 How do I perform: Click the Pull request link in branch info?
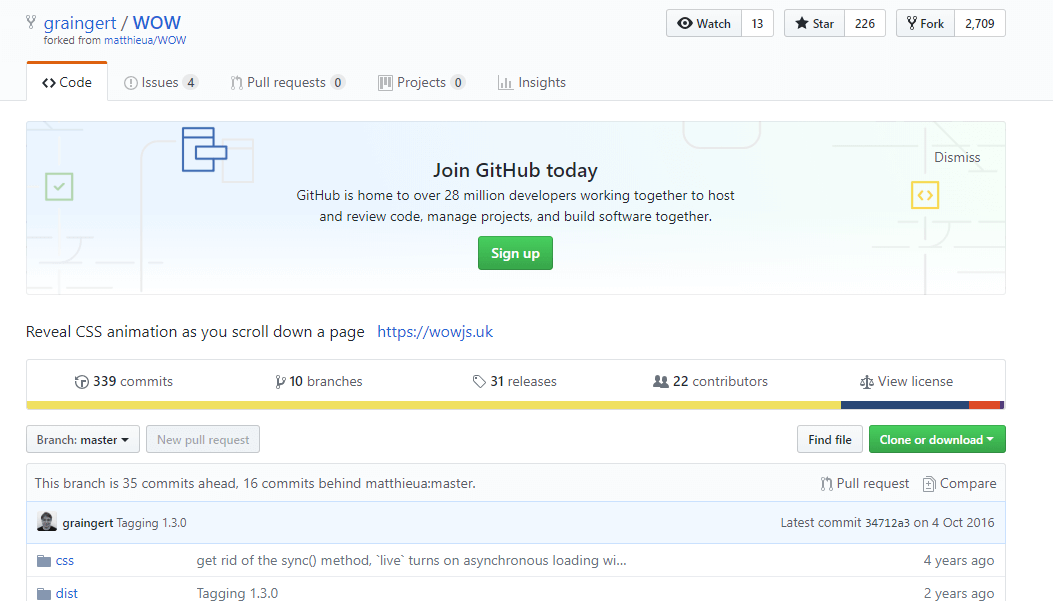click(865, 483)
